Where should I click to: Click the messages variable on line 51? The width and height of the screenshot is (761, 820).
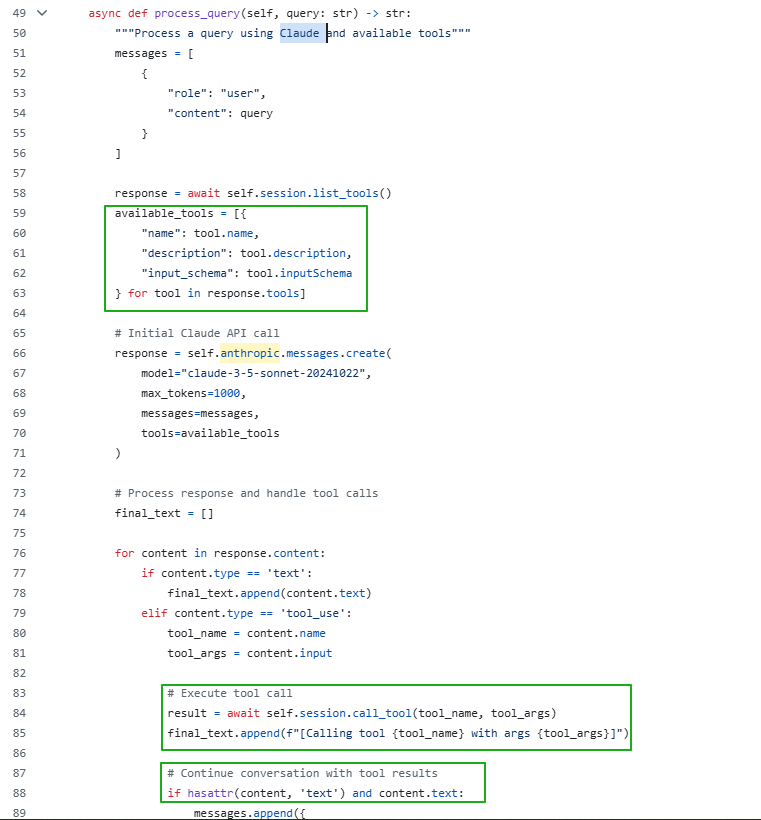(141, 53)
